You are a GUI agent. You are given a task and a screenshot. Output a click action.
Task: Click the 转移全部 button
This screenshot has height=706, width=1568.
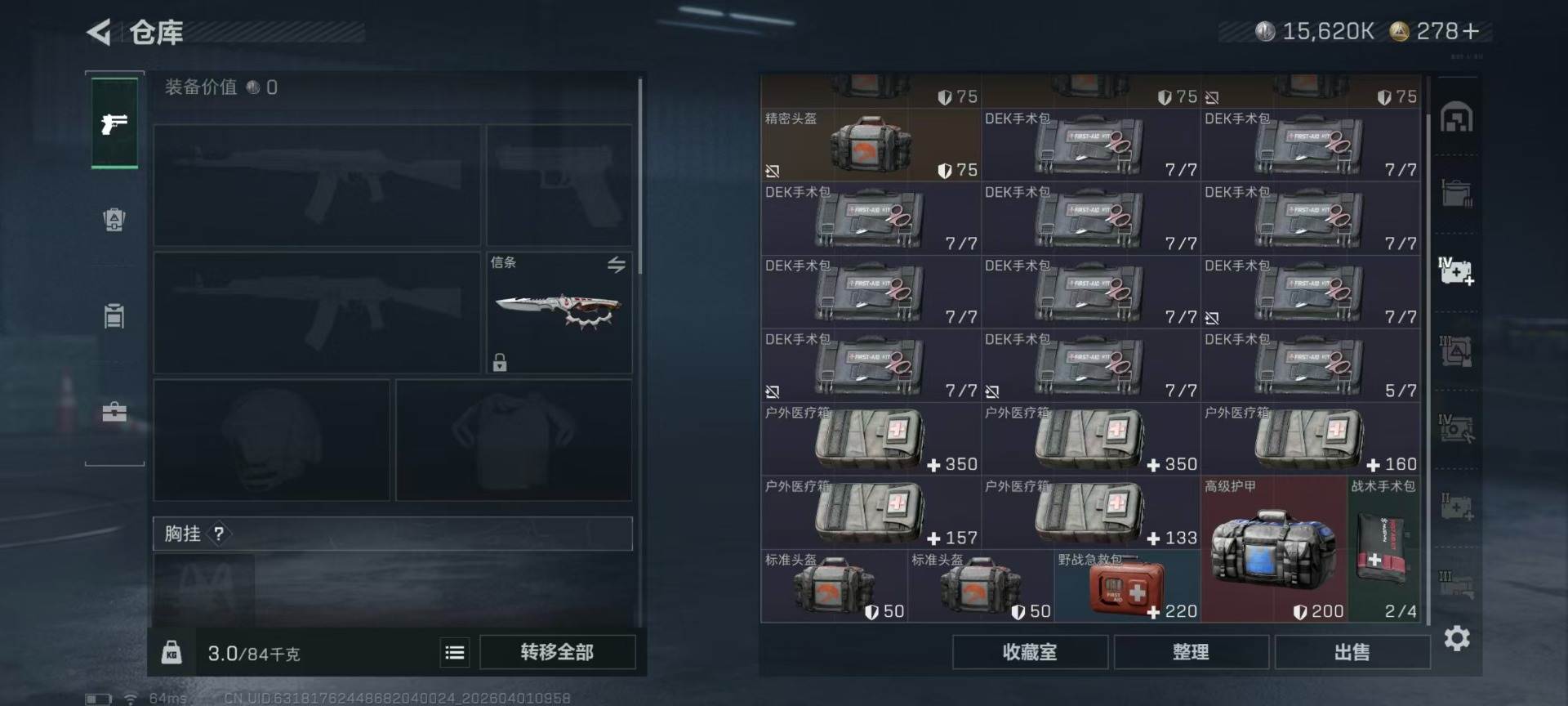click(x=557, y=652)
